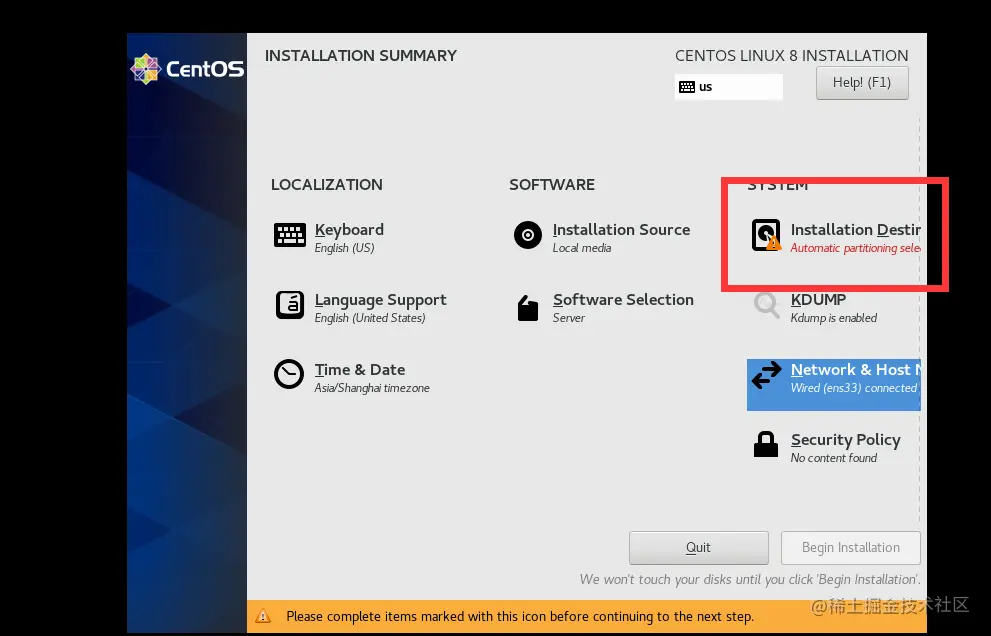
Task: Open Language Support icon
Action: (290, 305)
